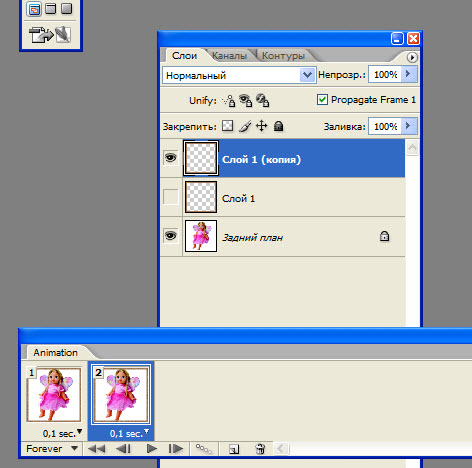This screenshot has width=472, height=468.
Task: Select layer name Слой 1 (копия)
Action: (261, 159)
